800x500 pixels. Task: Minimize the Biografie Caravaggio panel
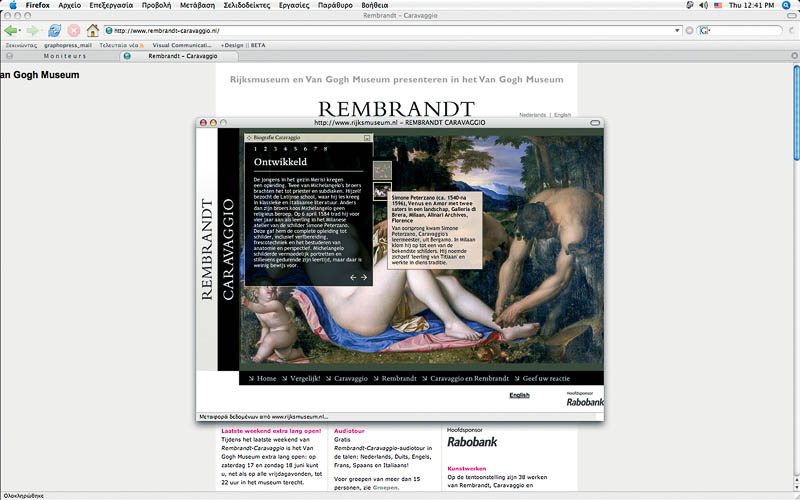(367, 138)
